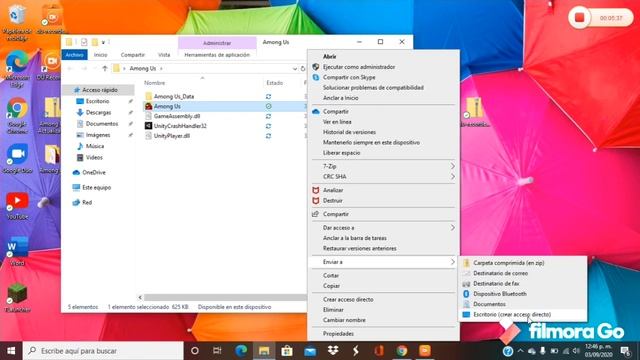Choose Anclar a la barra de tareas
The height and width of the screenshot is (360, 640).
(355, 238)
